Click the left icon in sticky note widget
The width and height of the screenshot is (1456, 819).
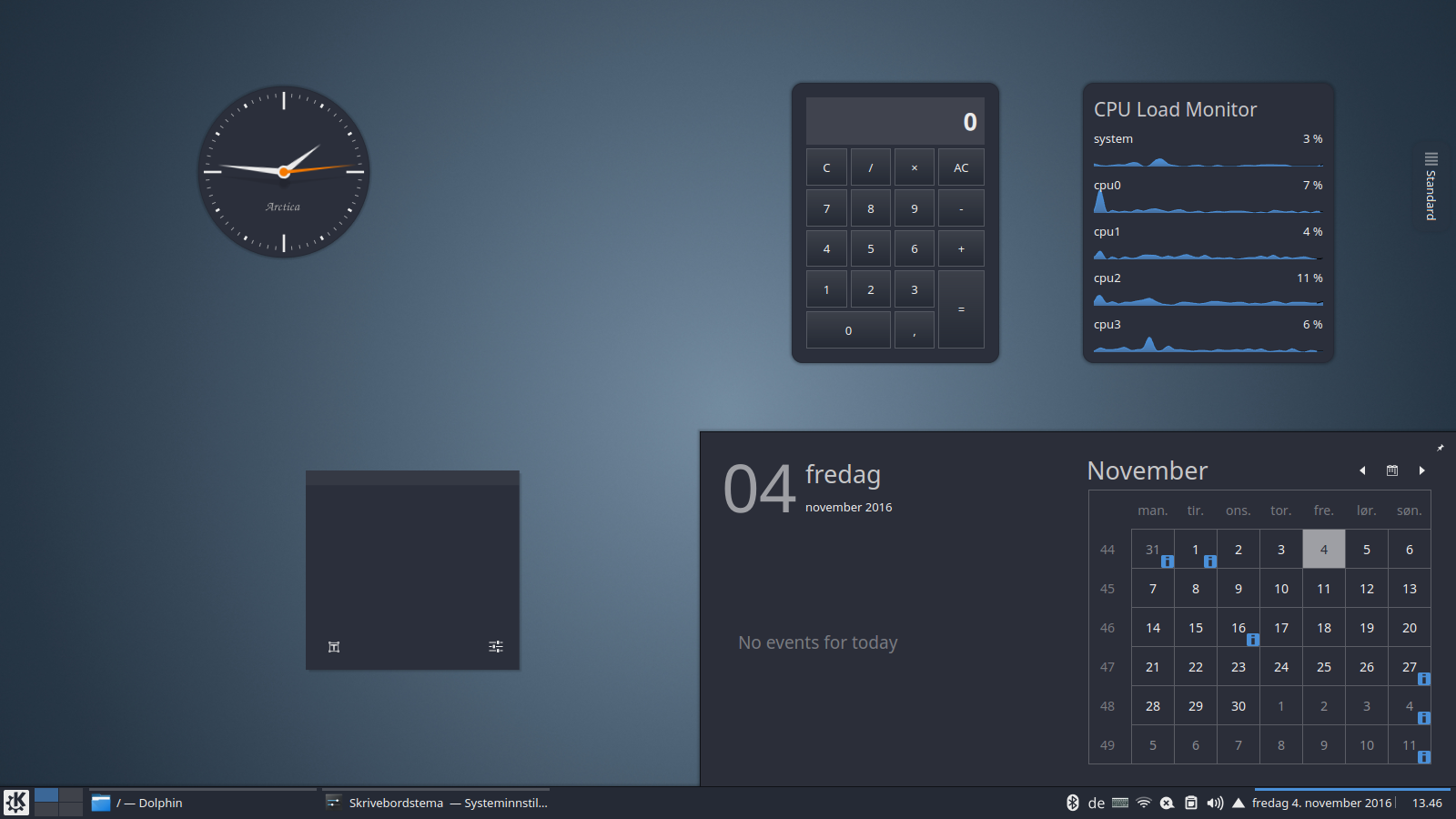click(x=334, y=647)
